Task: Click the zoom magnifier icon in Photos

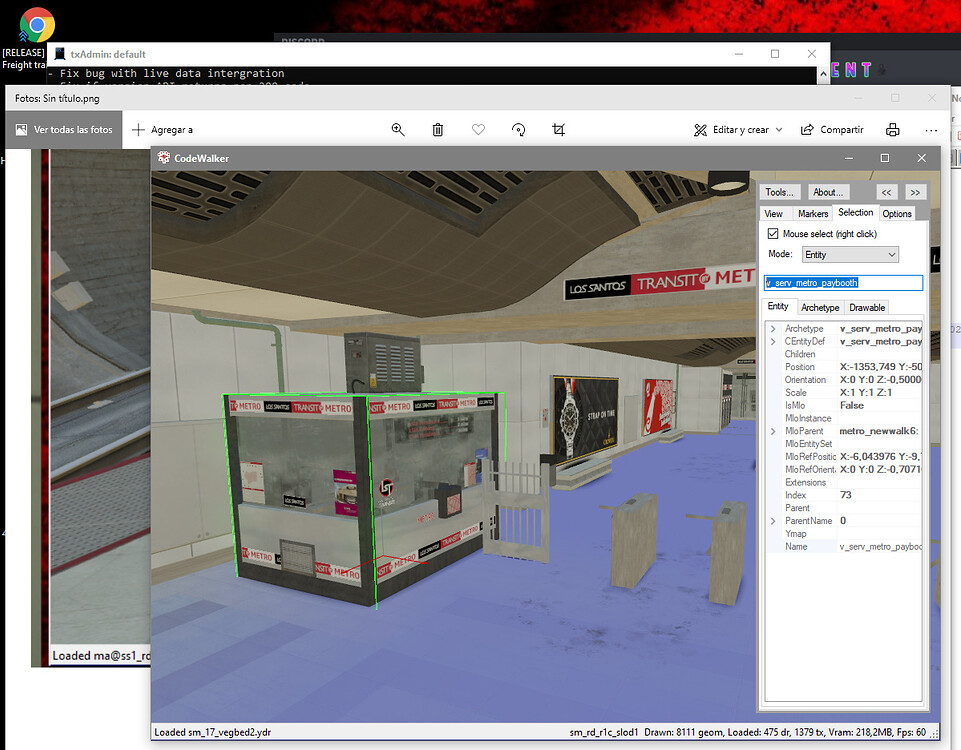Action: tap(398, 130)
